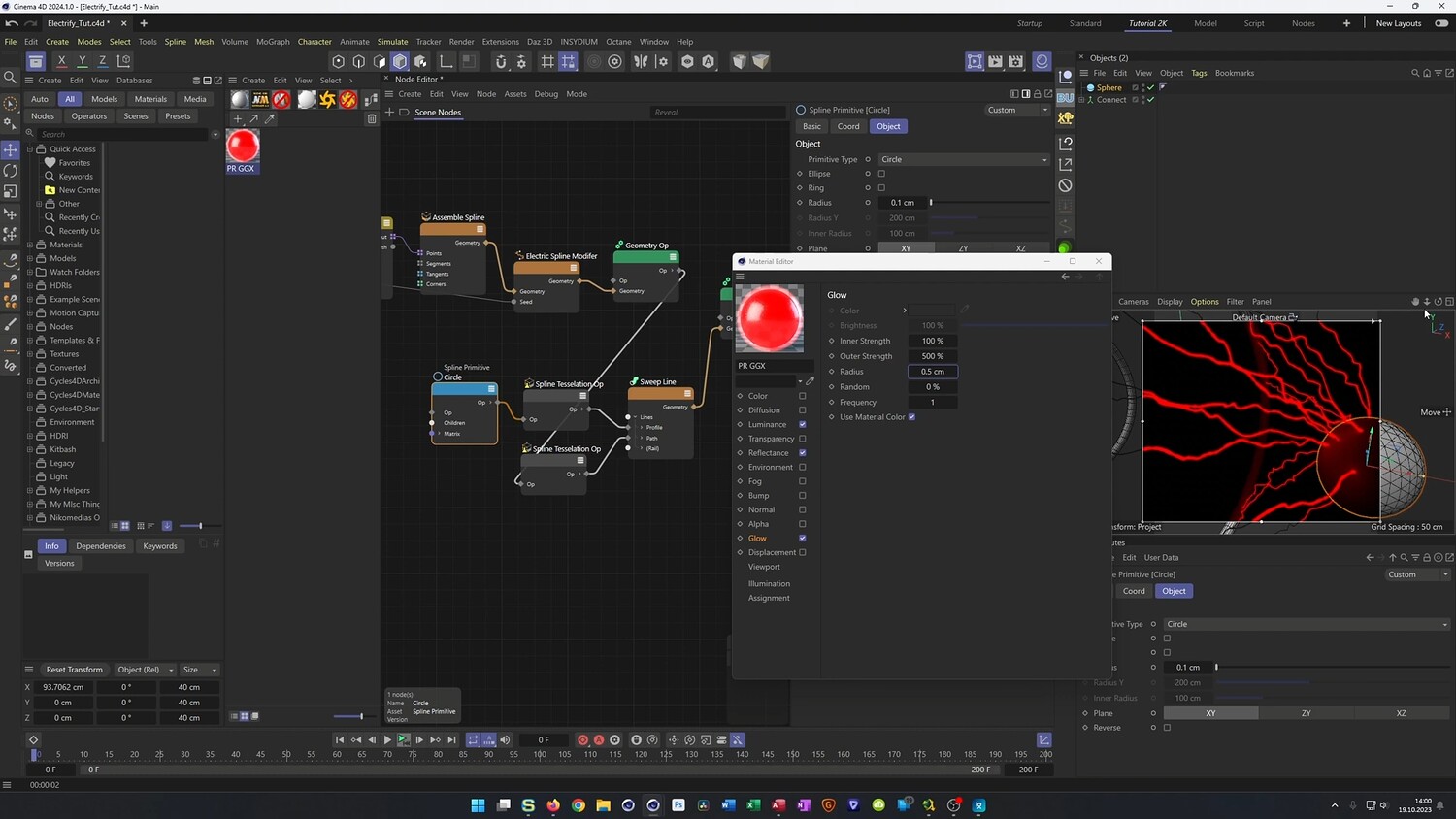Open Options menu in viewport
This screenshot has height=819, width=1456.
[x=1205, y=302]
